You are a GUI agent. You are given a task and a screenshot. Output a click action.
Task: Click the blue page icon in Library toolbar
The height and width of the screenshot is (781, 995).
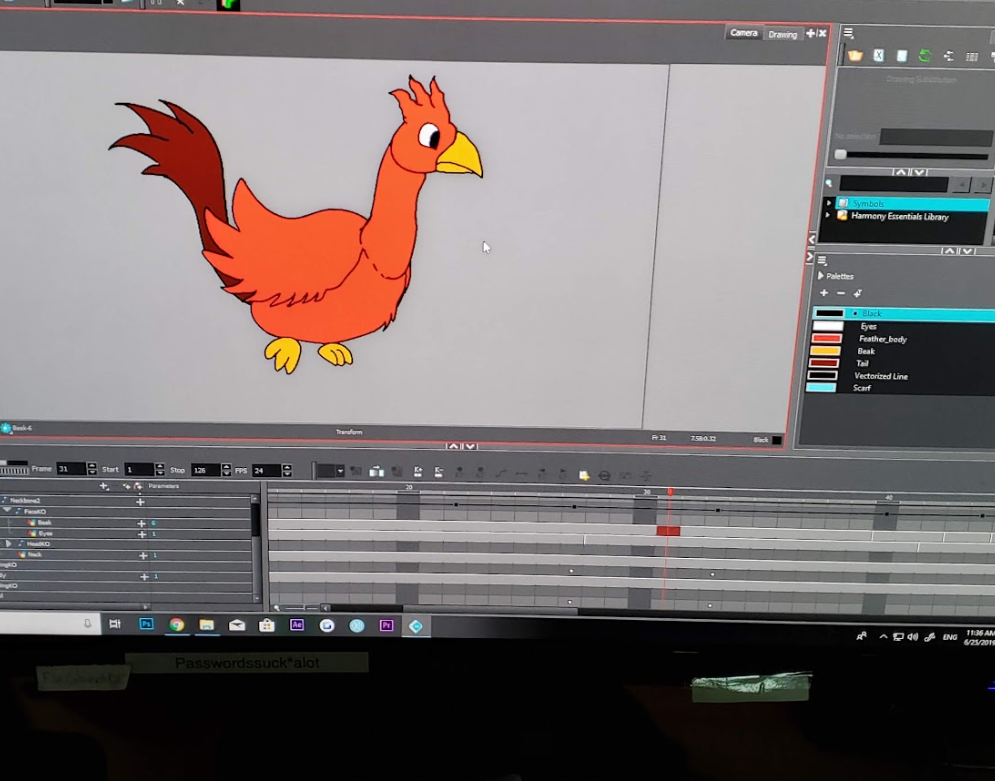click(902, 56)
